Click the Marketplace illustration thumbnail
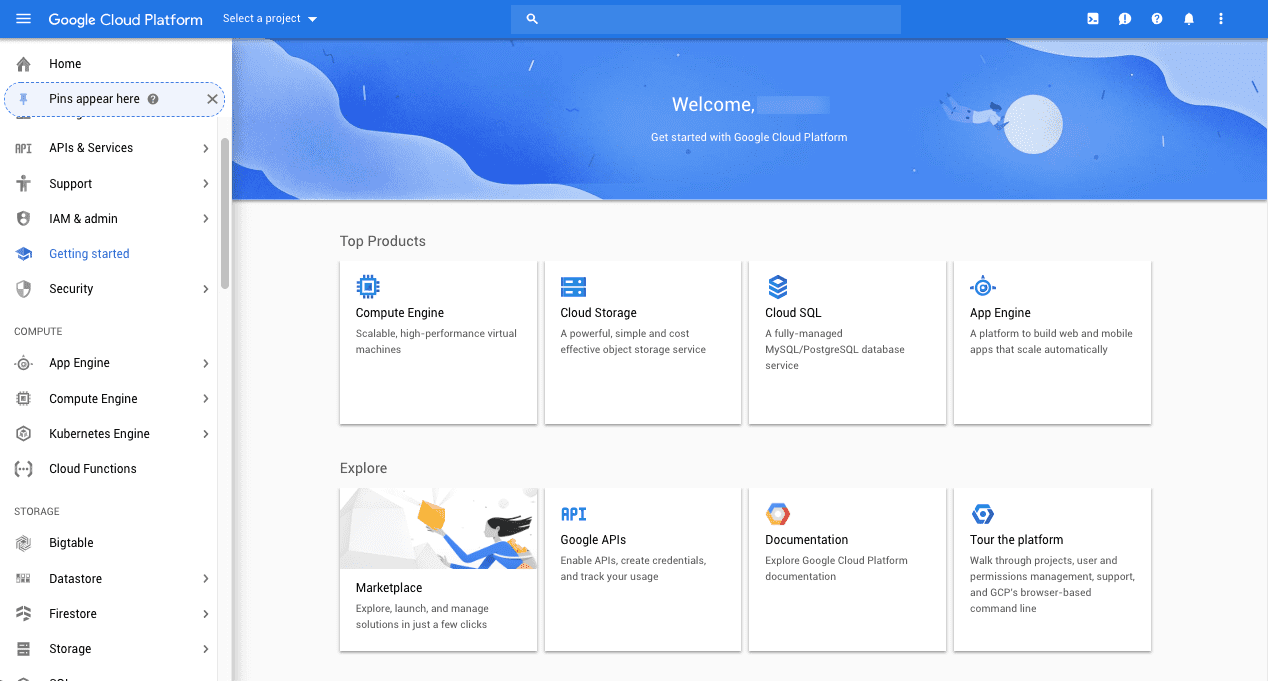1268x681 pixels. [x=438, y=529]
